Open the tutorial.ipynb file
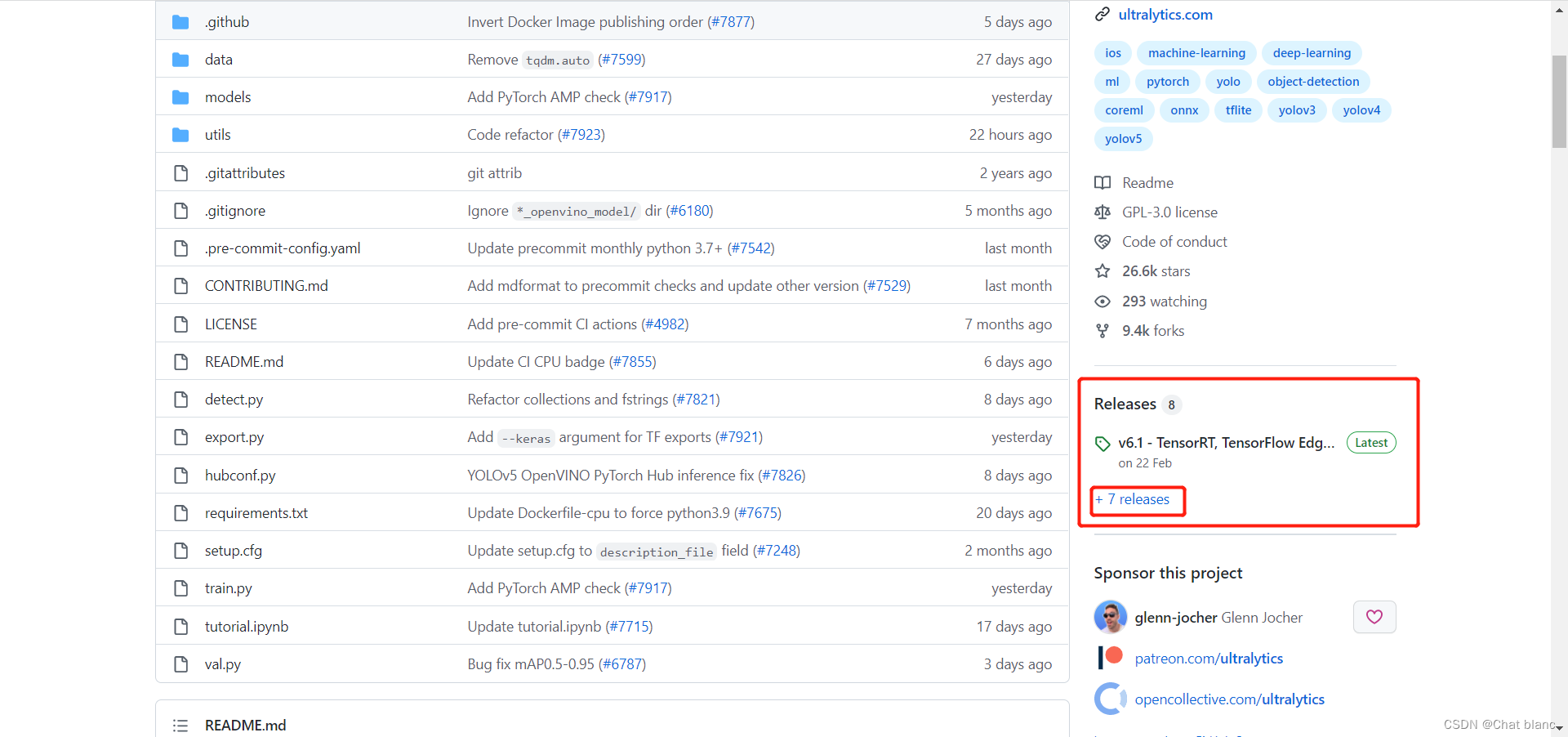1568x737 pixels. coord(247,627)
